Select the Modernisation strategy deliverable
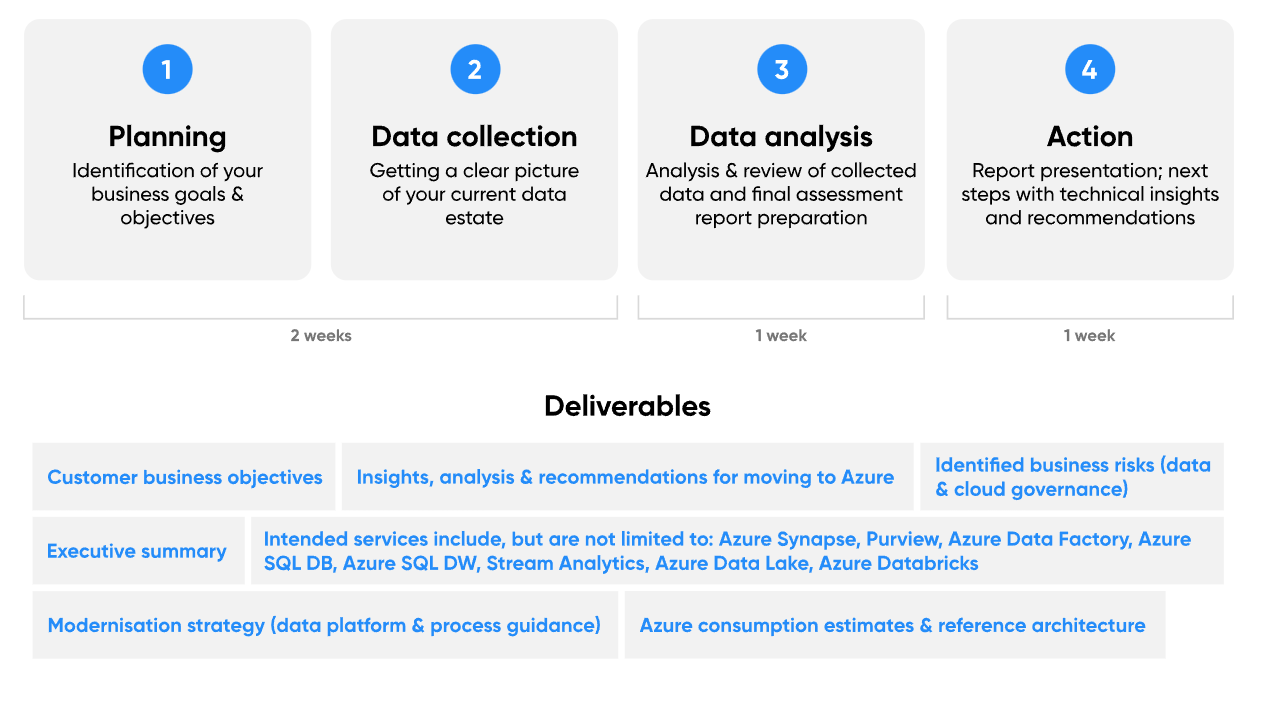 pos(324,625)
